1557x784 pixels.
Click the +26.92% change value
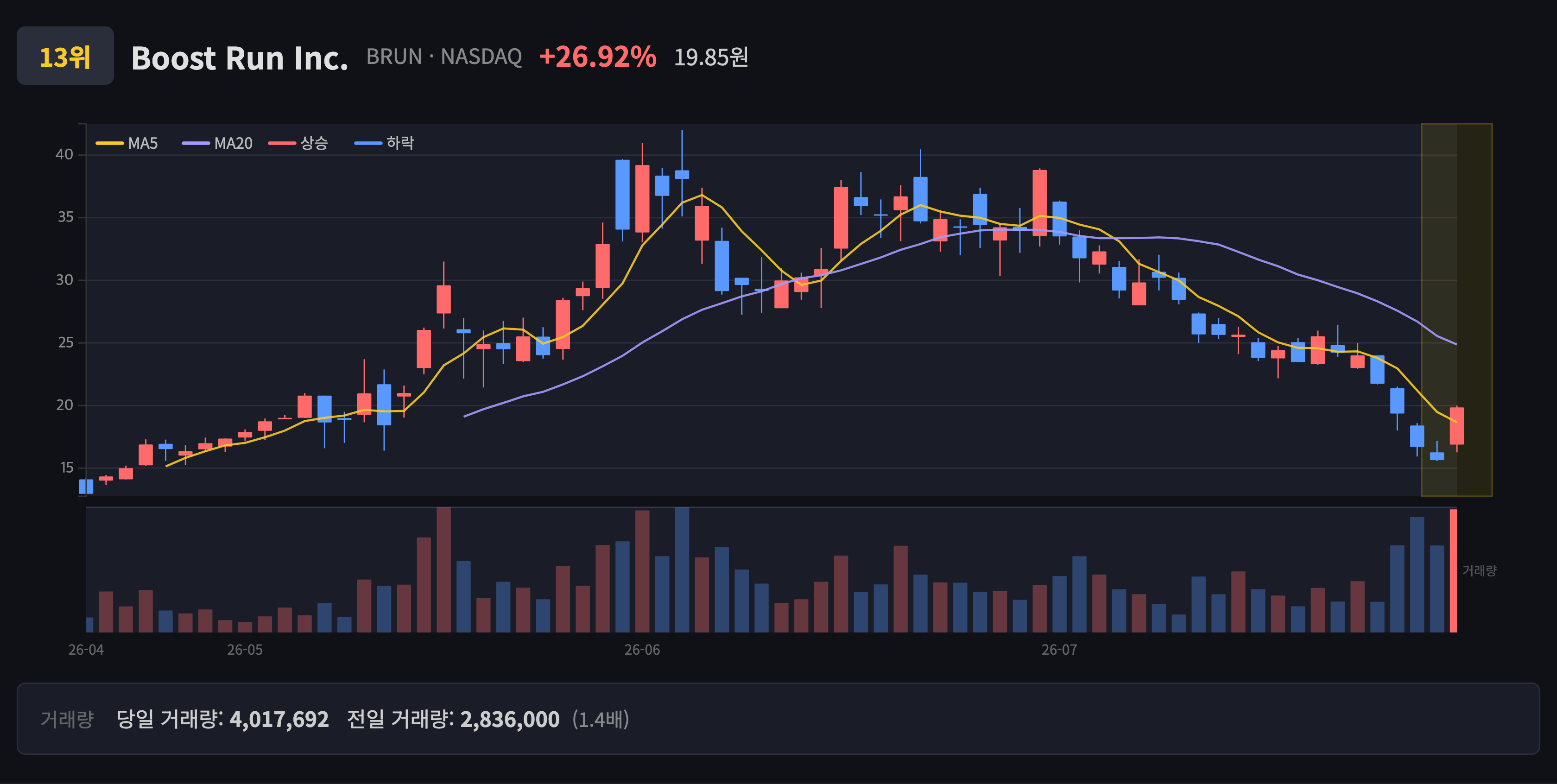click(597, 57)
